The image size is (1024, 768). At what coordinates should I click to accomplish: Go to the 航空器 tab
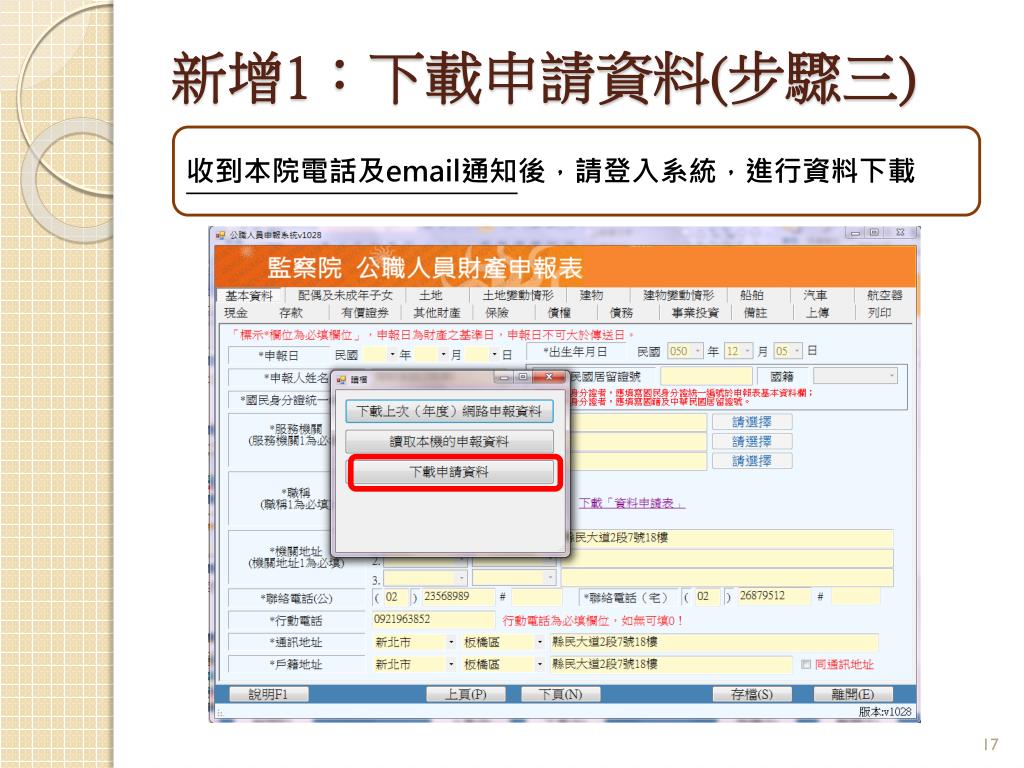coord(885,295)
